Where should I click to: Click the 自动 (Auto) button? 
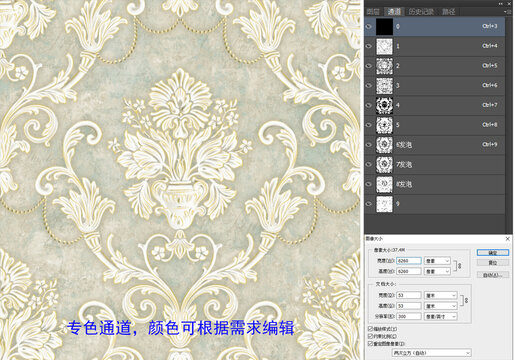coord(493,275)
